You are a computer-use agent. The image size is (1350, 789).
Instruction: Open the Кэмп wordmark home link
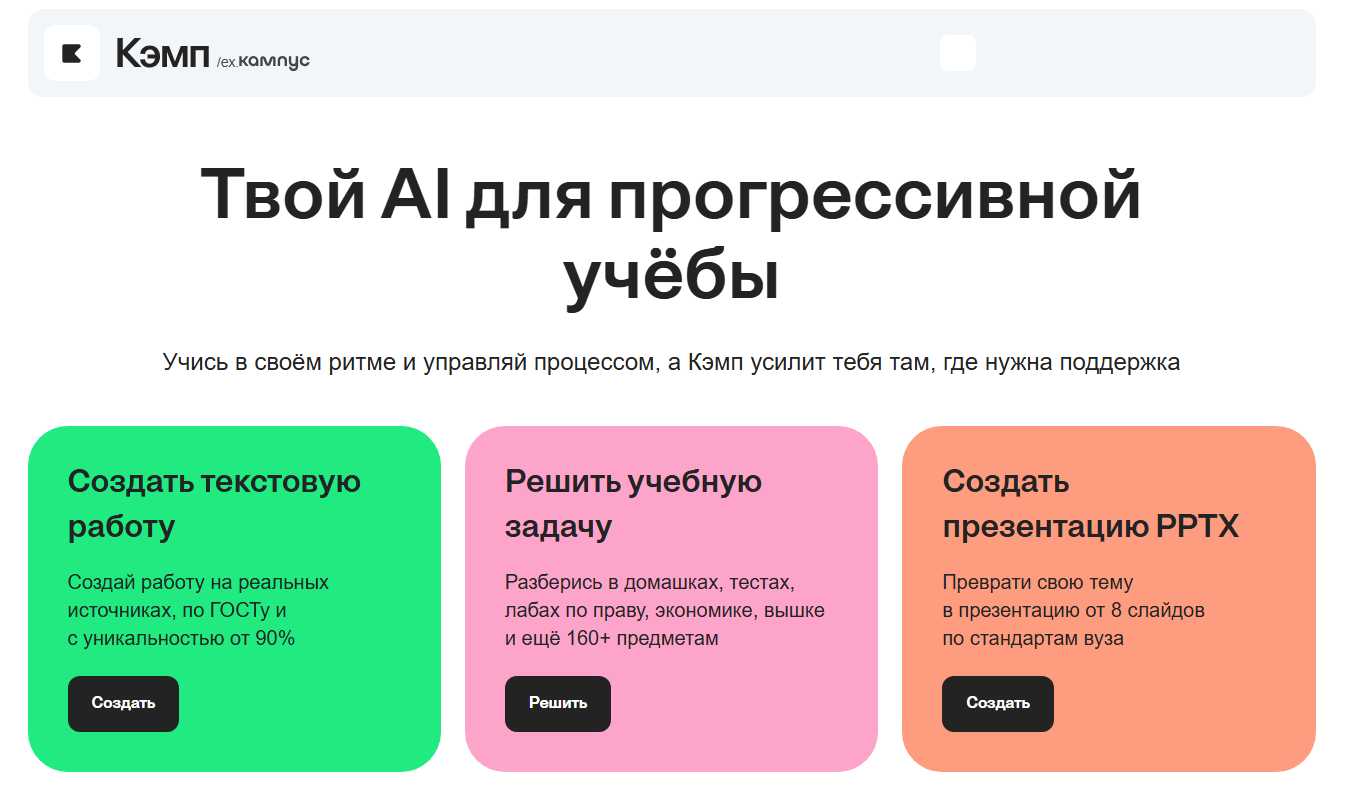click(160, 53)
